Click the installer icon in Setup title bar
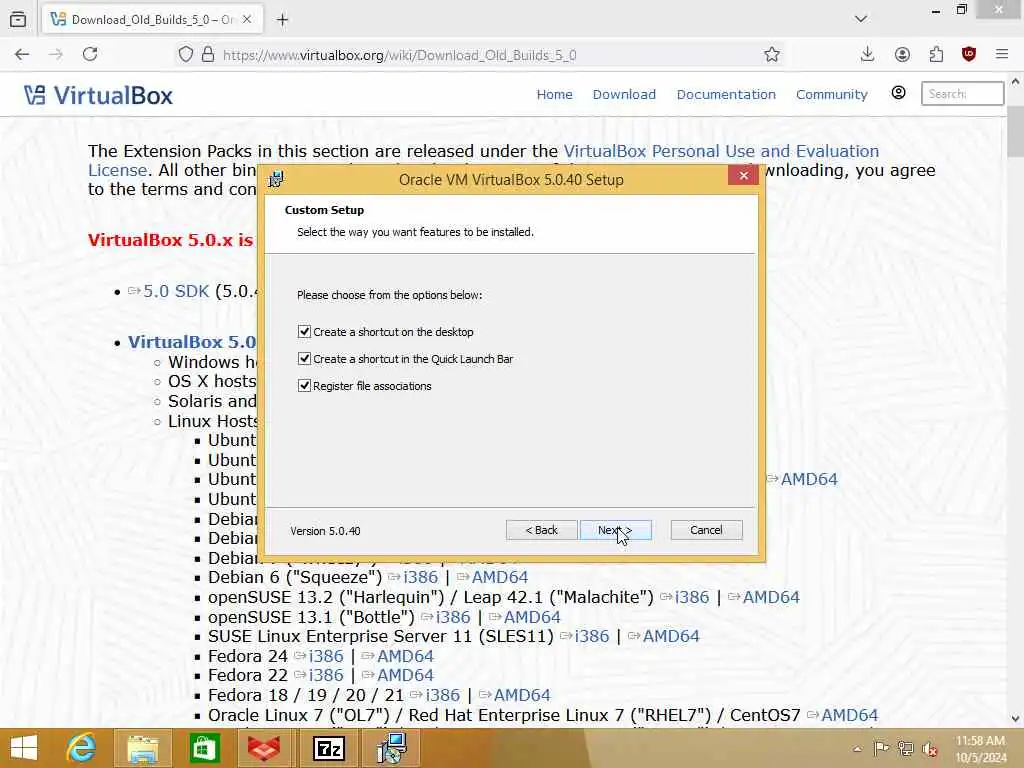This screenshot has width=1024, height=768. click(276, 180)
